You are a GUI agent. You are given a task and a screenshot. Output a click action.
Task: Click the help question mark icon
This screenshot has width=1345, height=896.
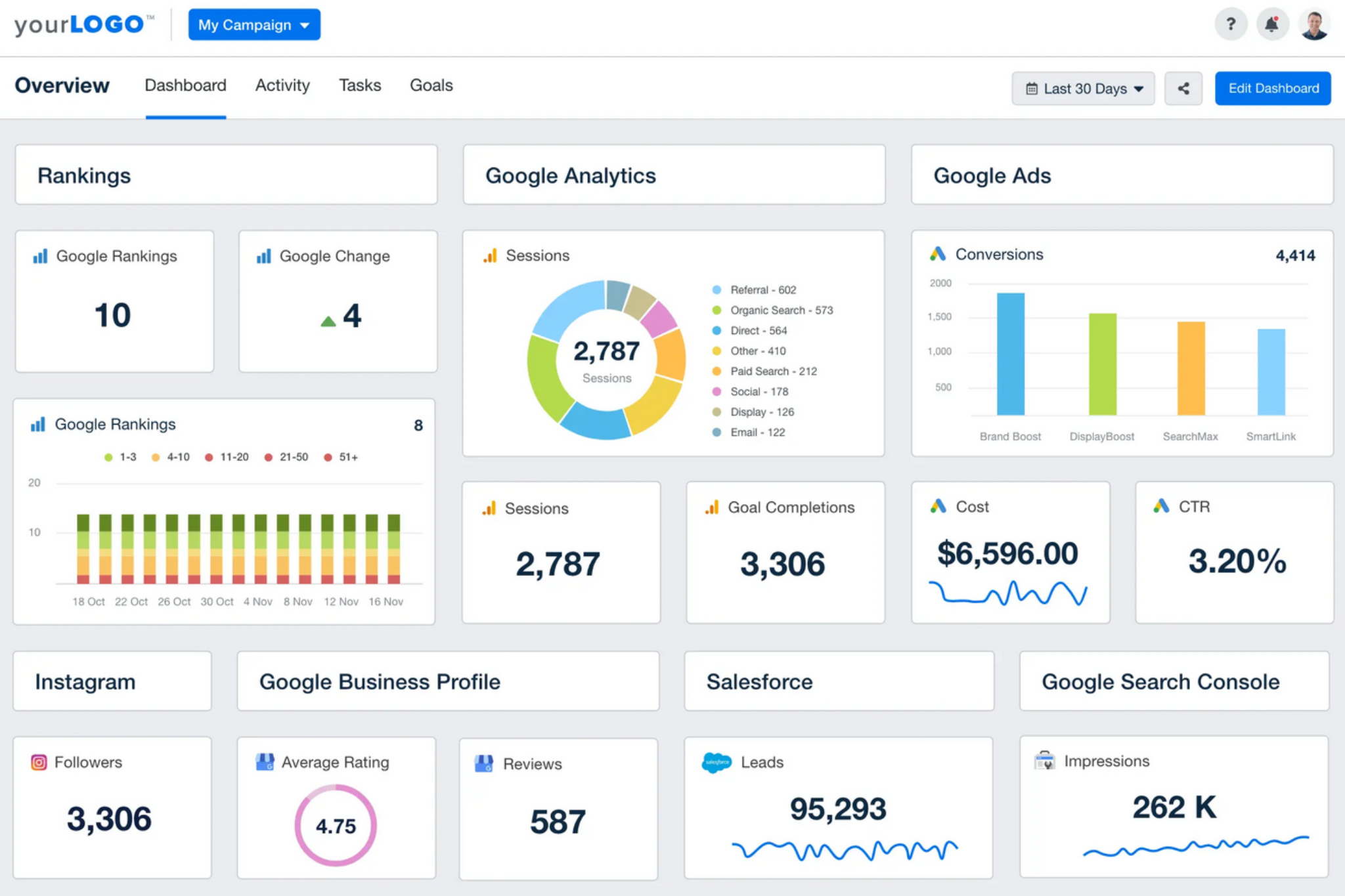pos(1231,25)
